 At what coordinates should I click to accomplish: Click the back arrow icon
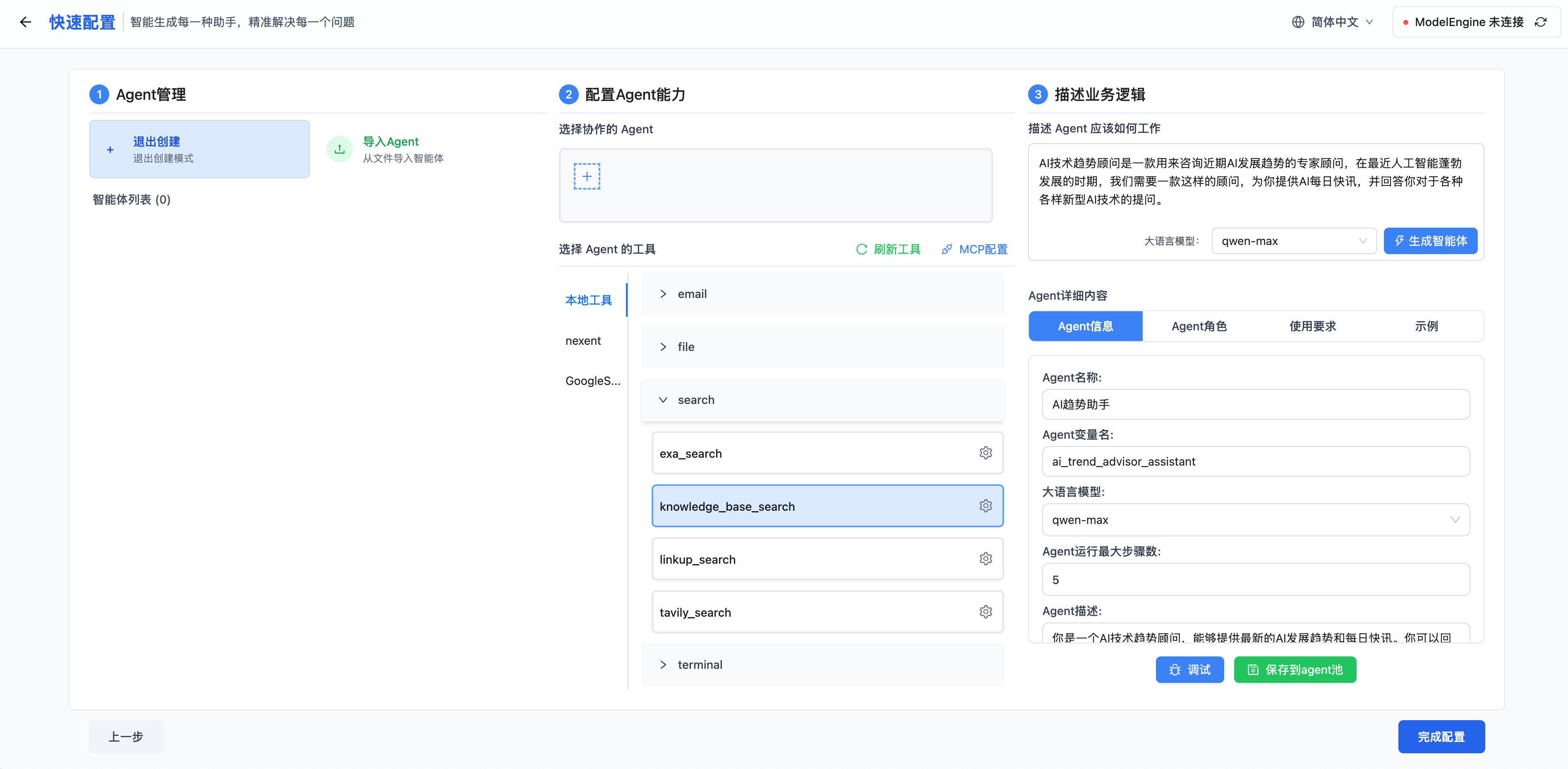(25, 22)
